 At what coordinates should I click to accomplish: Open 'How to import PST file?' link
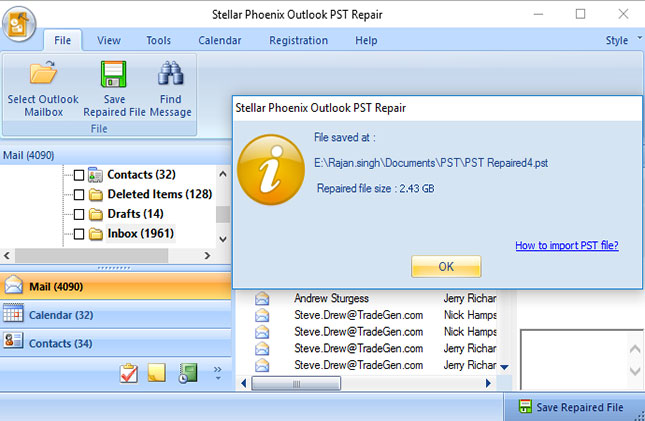click(x=567, y=245)
